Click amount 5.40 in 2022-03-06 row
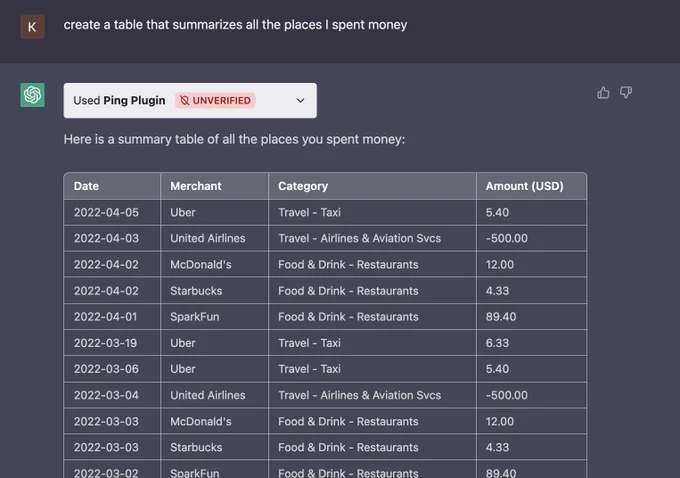The width and height of the screenshot is (680, 478). (497, 369)
